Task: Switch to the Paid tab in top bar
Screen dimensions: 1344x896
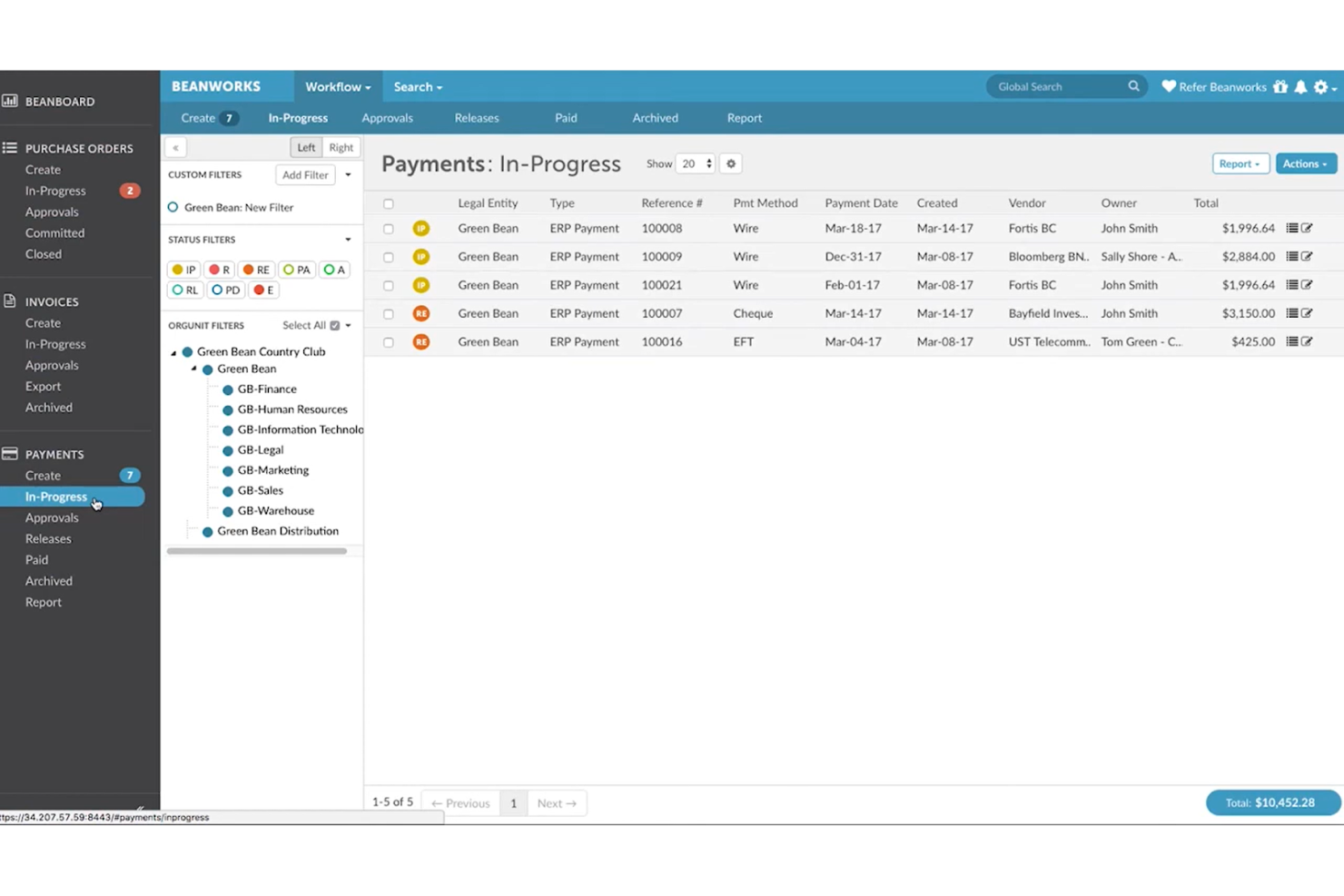Action: (566, 118)
